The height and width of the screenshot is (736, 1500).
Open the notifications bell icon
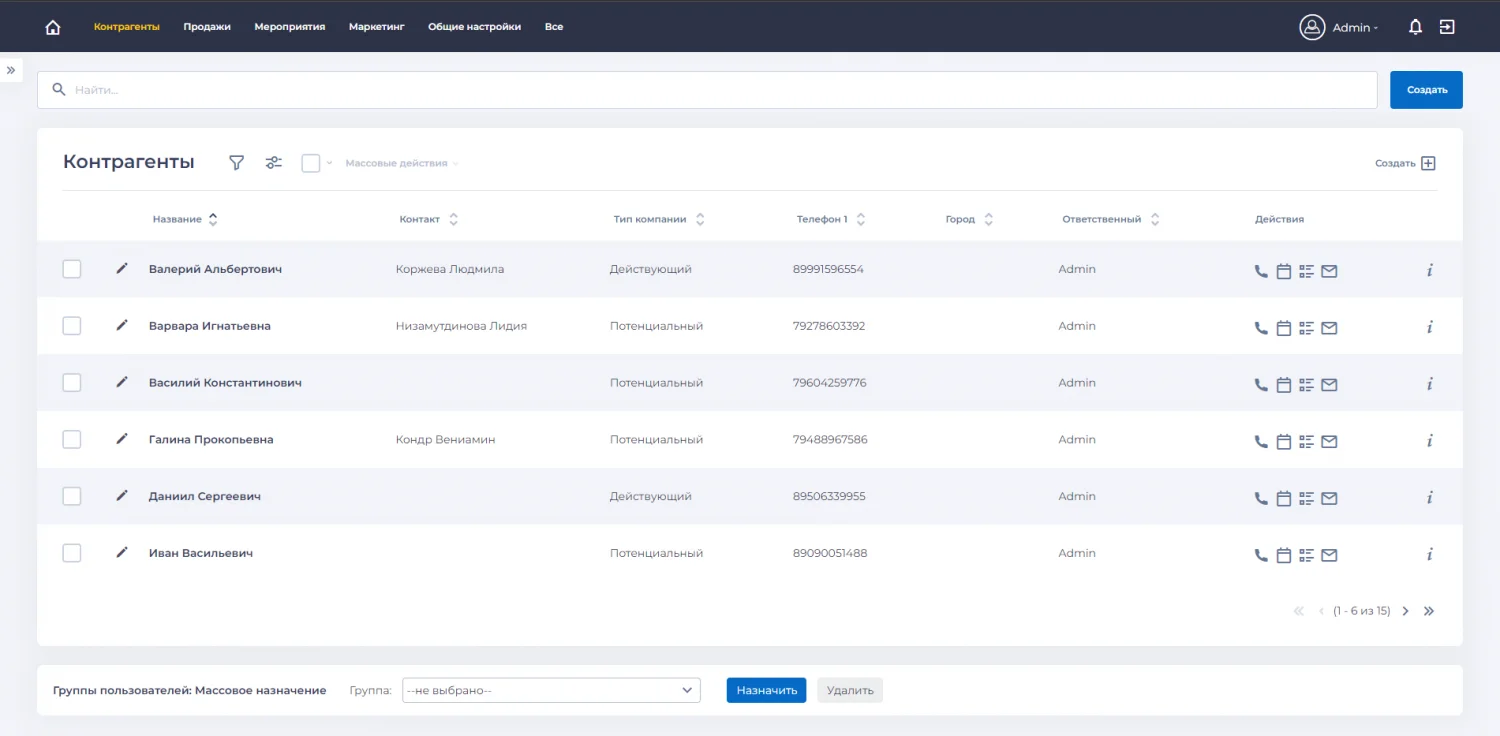tap(1415, 27)
